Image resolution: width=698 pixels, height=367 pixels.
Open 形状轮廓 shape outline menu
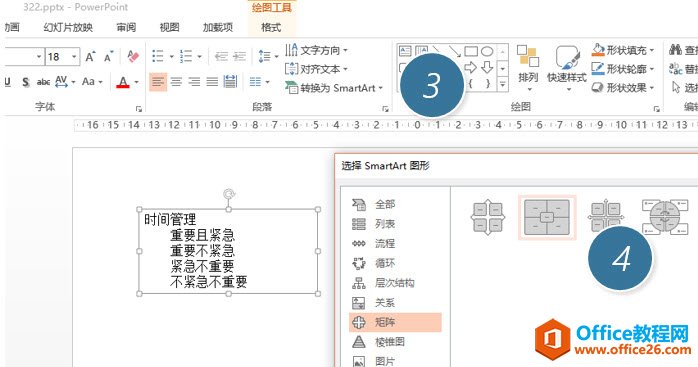click(623, 69)
